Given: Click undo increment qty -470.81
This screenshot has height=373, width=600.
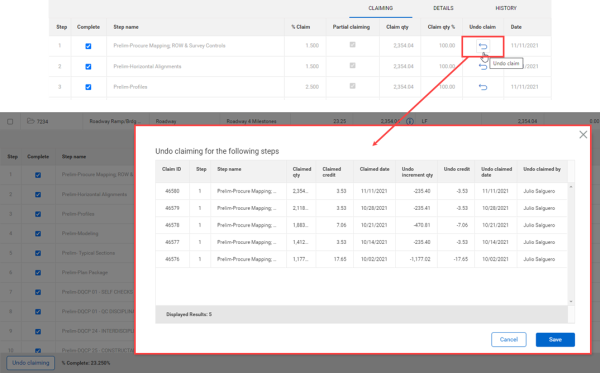Looking at the screenshot, I should [x=422, y=225].
